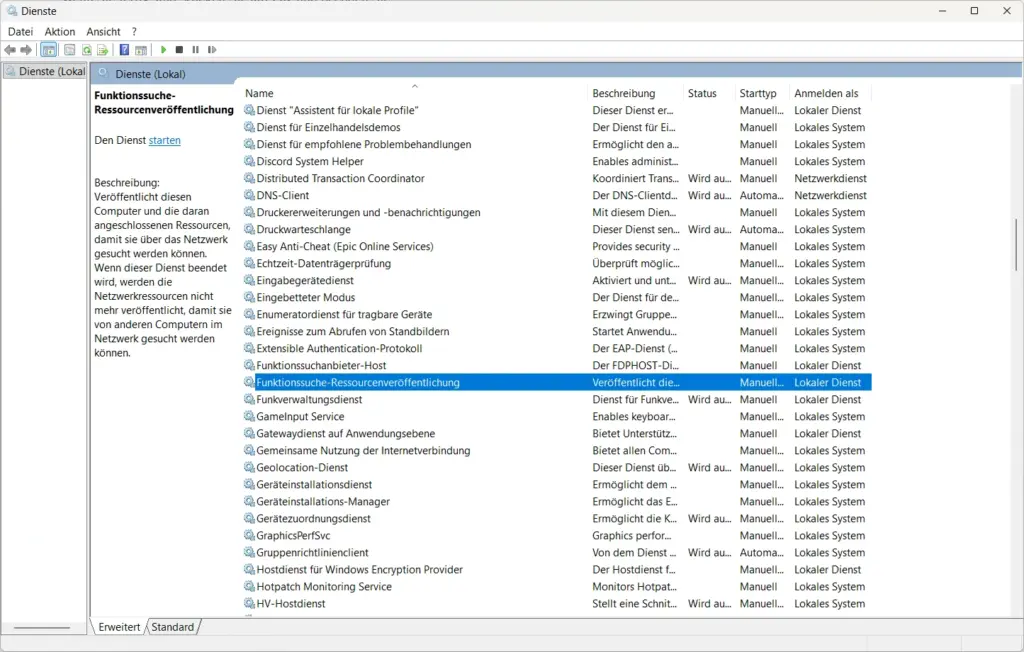Sort by the Name column header
The height and width of the screenshot is (652, 1024).
415,93
